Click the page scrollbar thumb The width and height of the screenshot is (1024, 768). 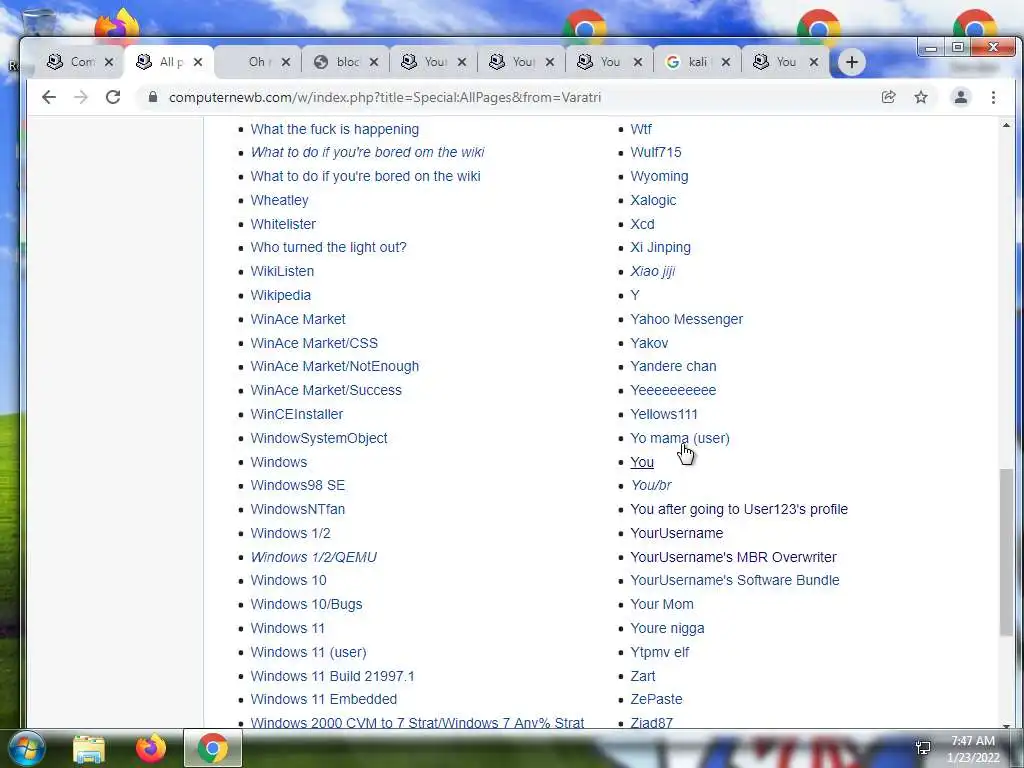(x=1006, y=552)
